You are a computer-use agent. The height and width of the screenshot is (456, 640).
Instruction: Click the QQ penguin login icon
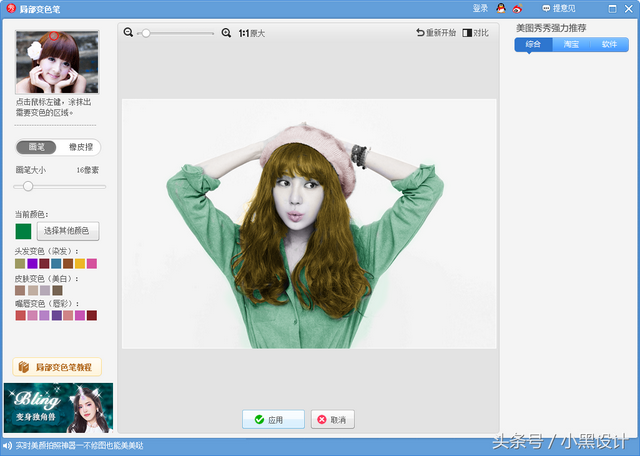tap(501, 8)
